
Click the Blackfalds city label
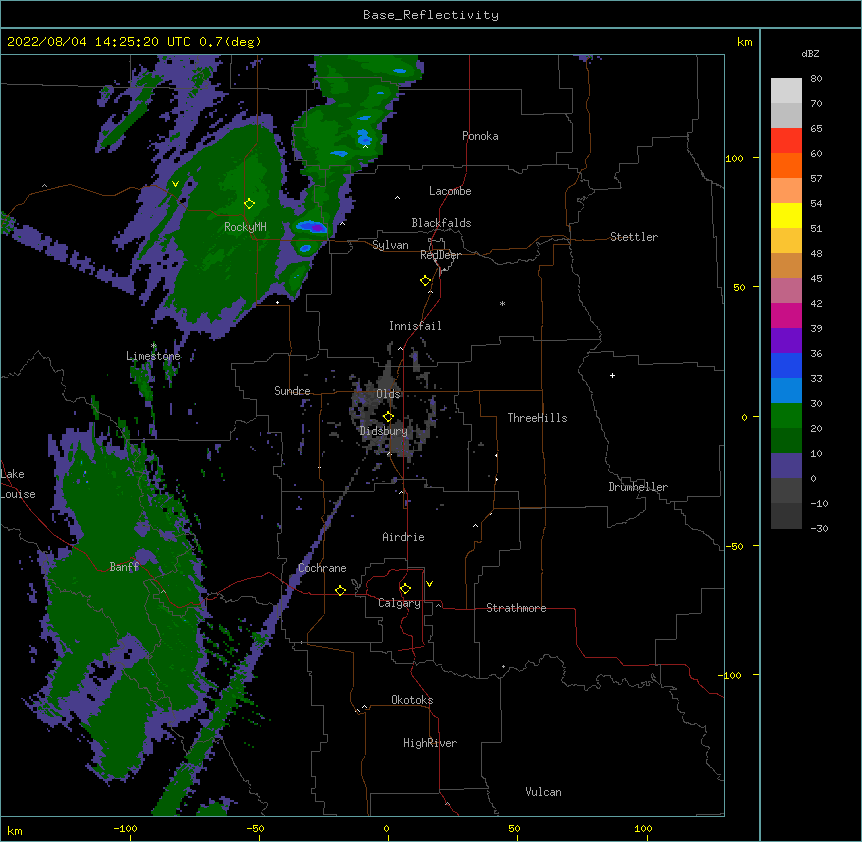pyautogui.click(x=441, y=223)
